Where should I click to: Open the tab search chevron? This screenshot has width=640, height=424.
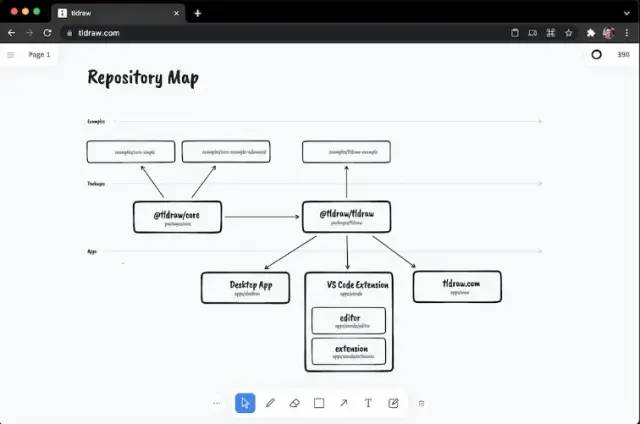click(x=627, y=13)
